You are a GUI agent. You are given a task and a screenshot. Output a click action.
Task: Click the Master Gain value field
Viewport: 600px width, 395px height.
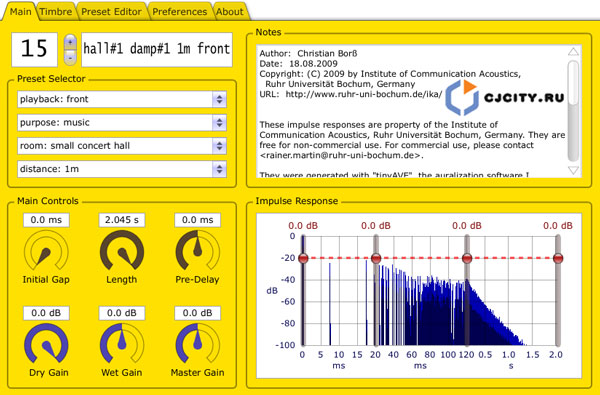(x=197, y=313)
